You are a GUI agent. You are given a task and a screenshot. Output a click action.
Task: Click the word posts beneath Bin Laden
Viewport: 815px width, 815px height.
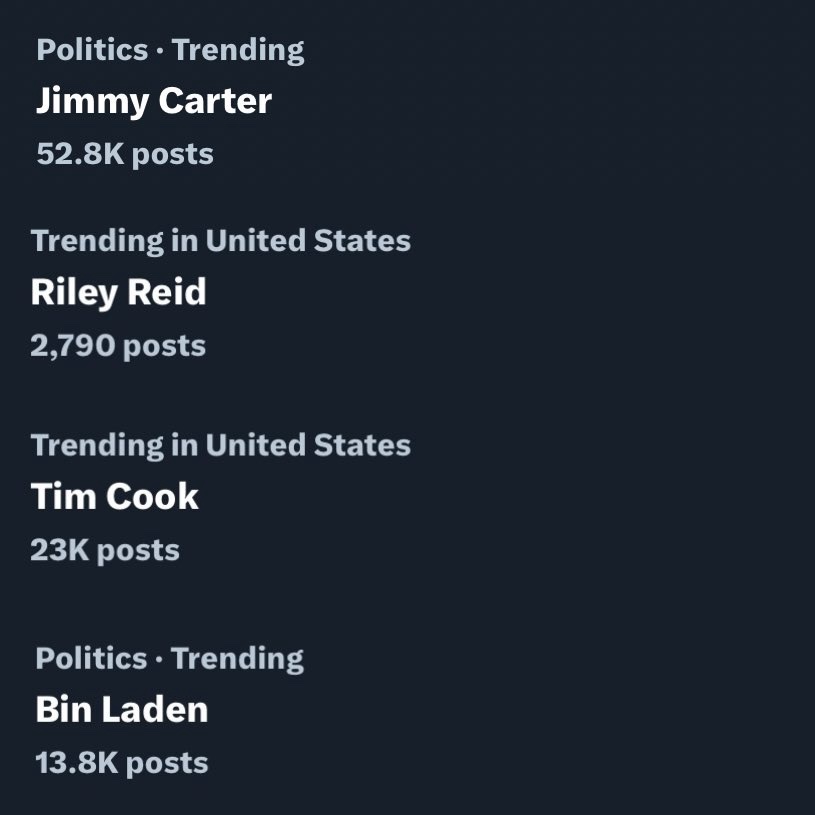point(167,765)
